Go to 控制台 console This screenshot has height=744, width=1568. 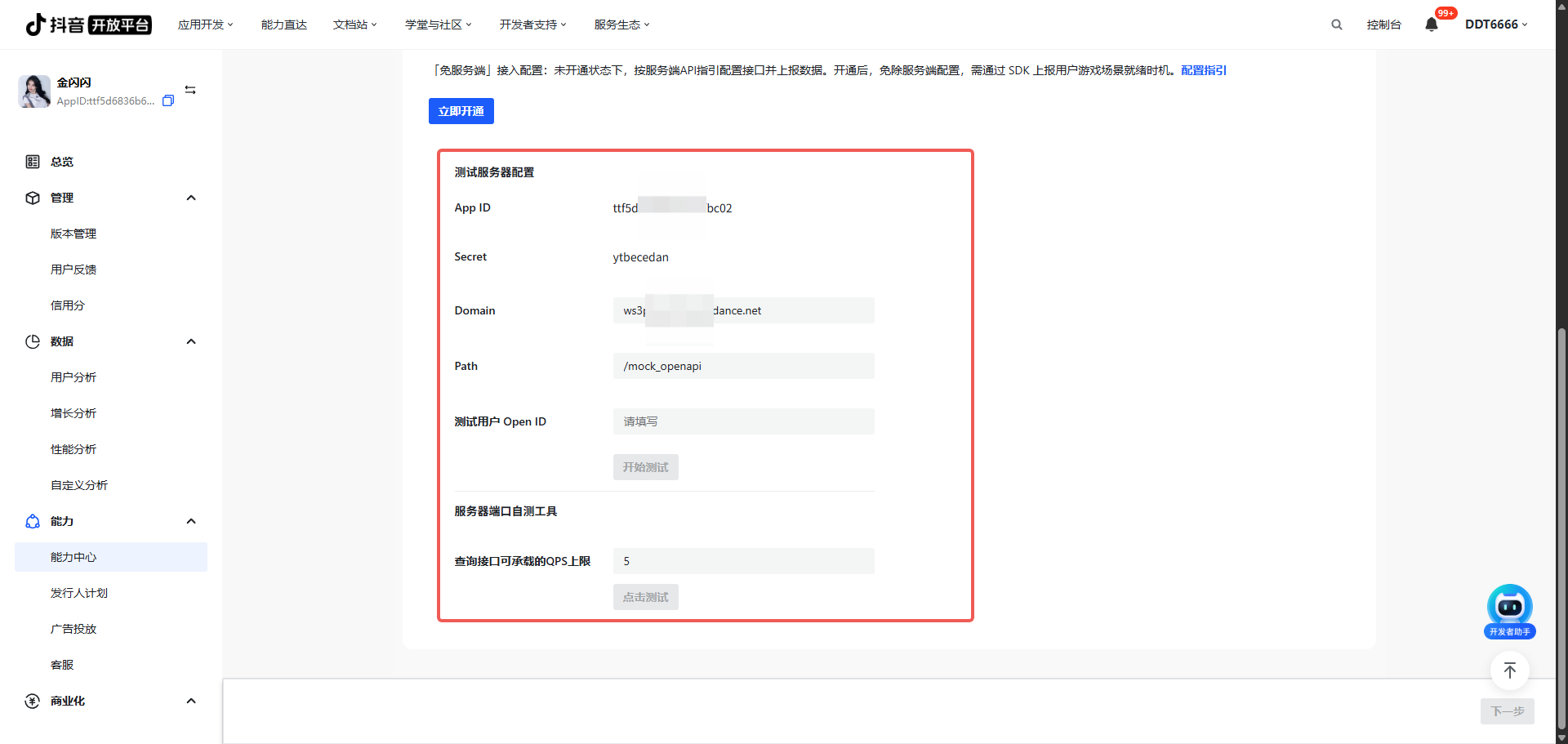1383,25
